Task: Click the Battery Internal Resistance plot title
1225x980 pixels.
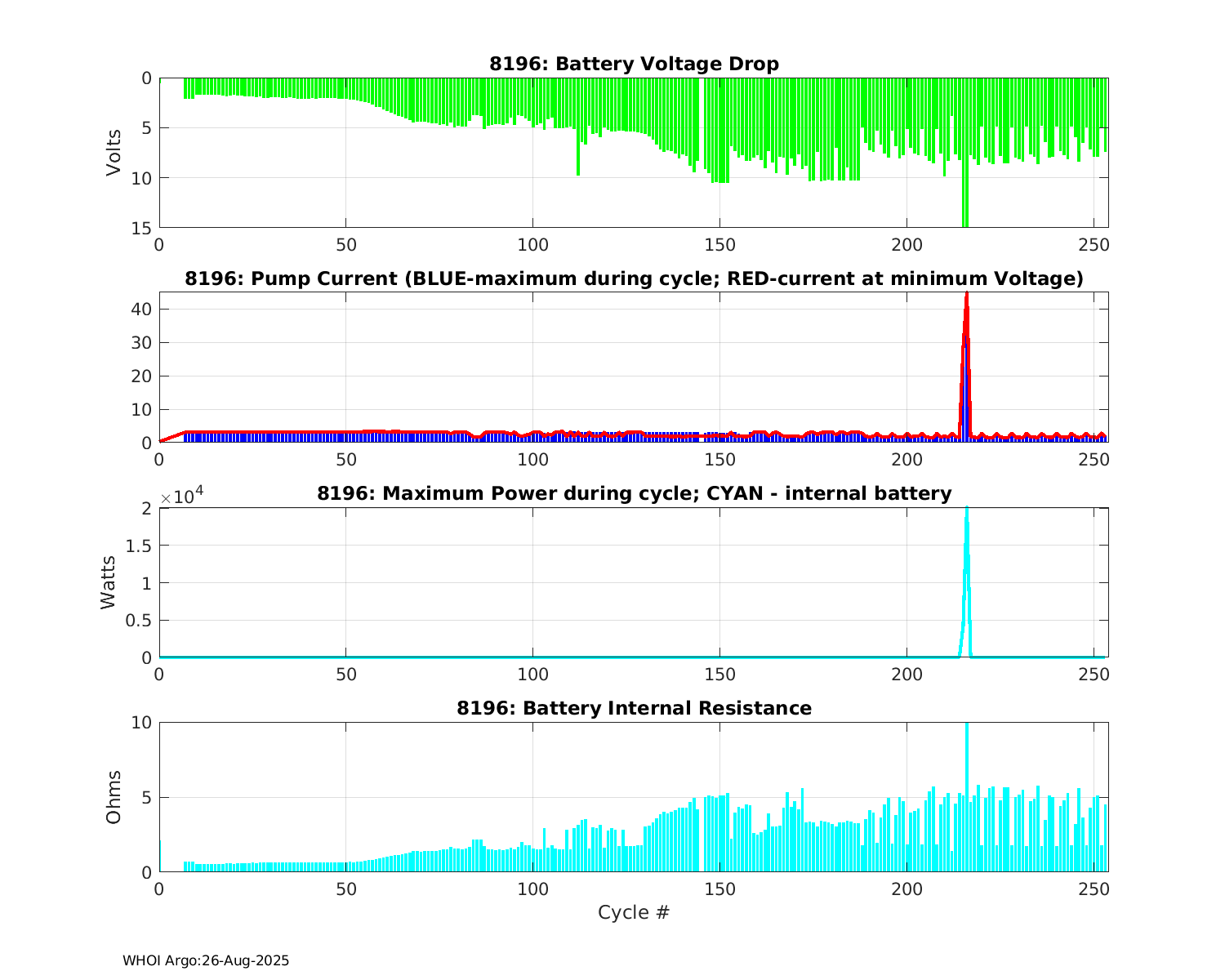Action: coord(634,708)
